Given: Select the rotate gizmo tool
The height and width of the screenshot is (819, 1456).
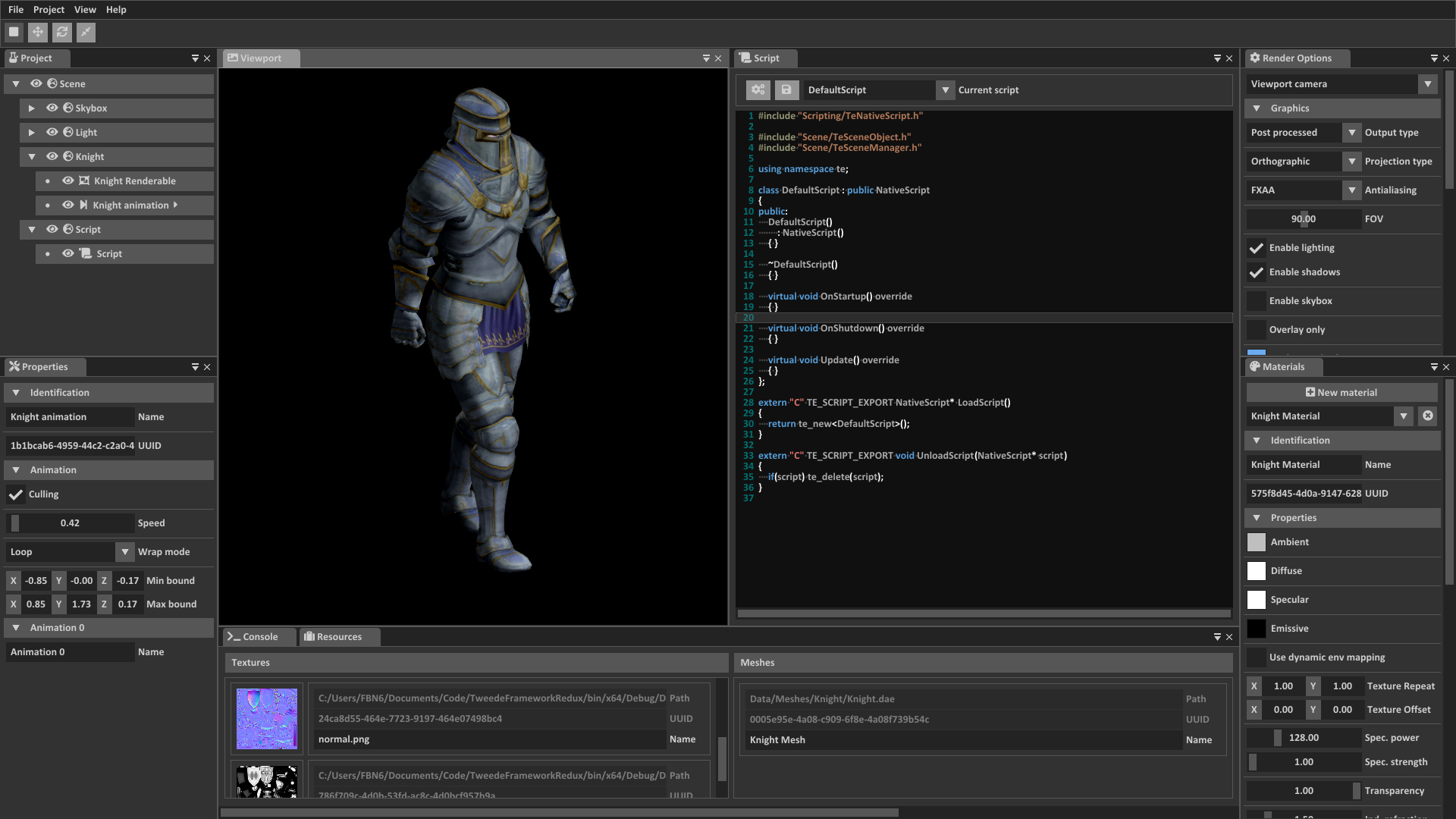Looking at the screenshot, I should tap(61, 32).
